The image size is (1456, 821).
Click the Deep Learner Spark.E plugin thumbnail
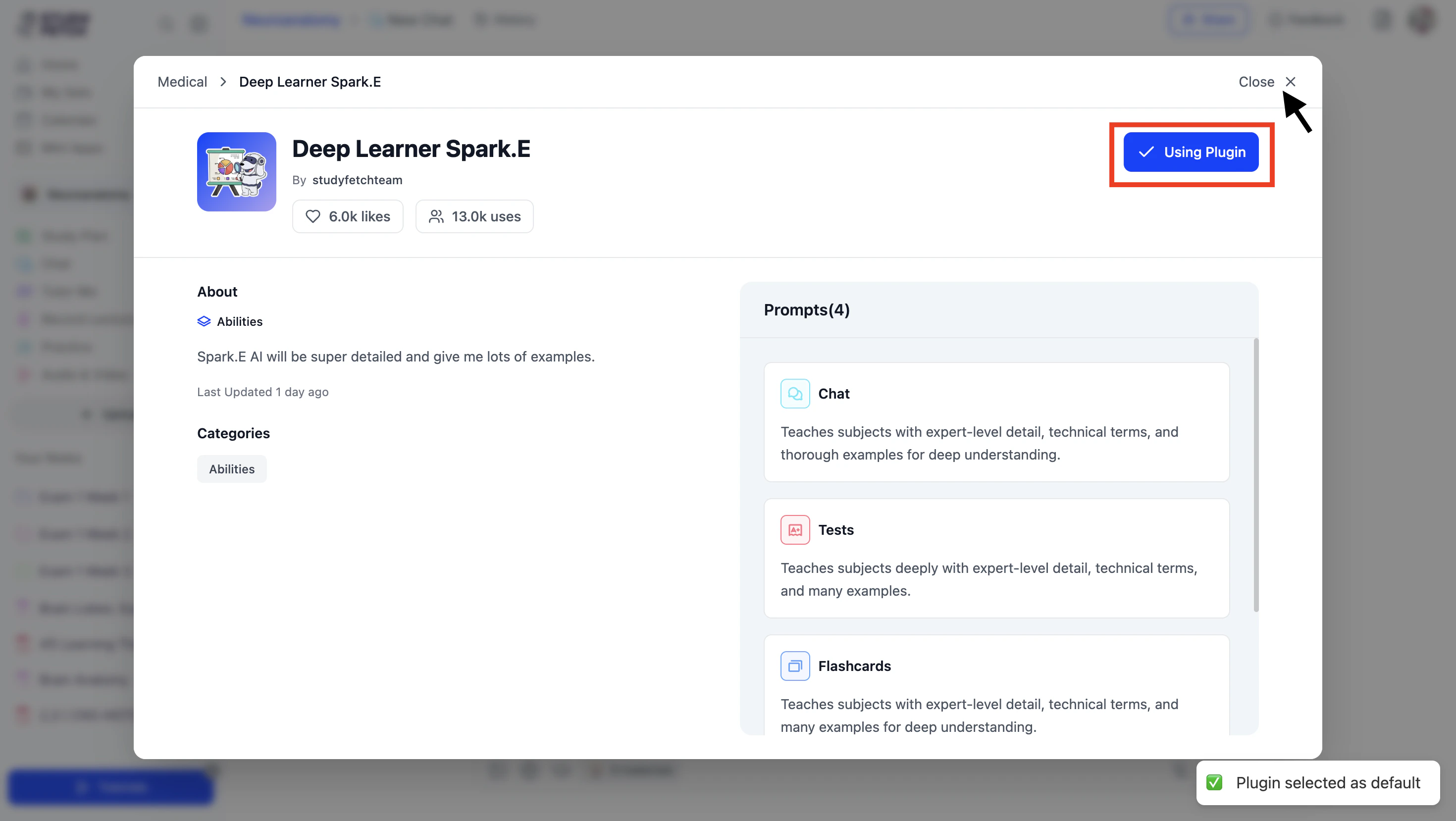coord(236,172)
